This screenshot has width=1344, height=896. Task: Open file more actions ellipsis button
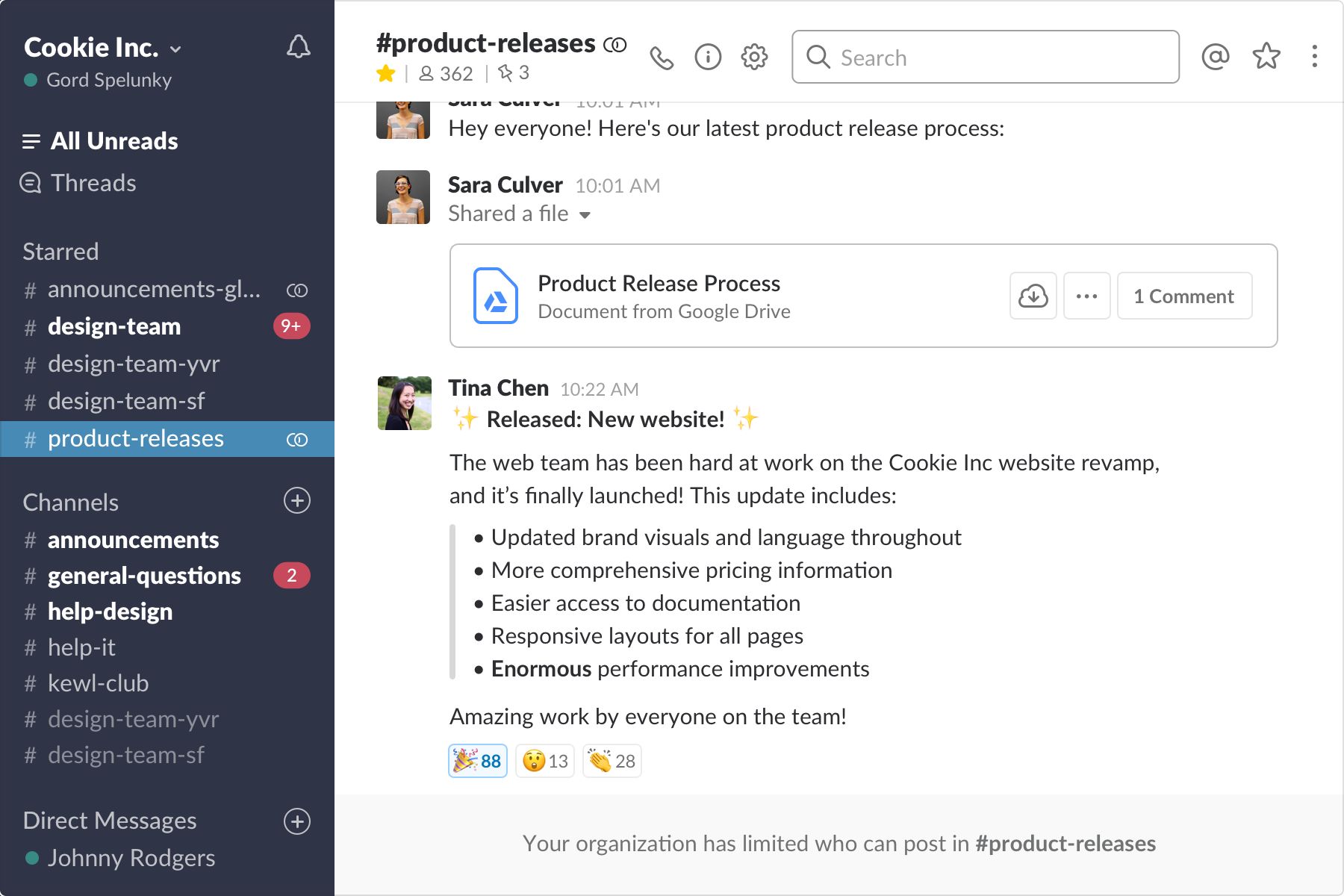click(x=1087, y=296)
